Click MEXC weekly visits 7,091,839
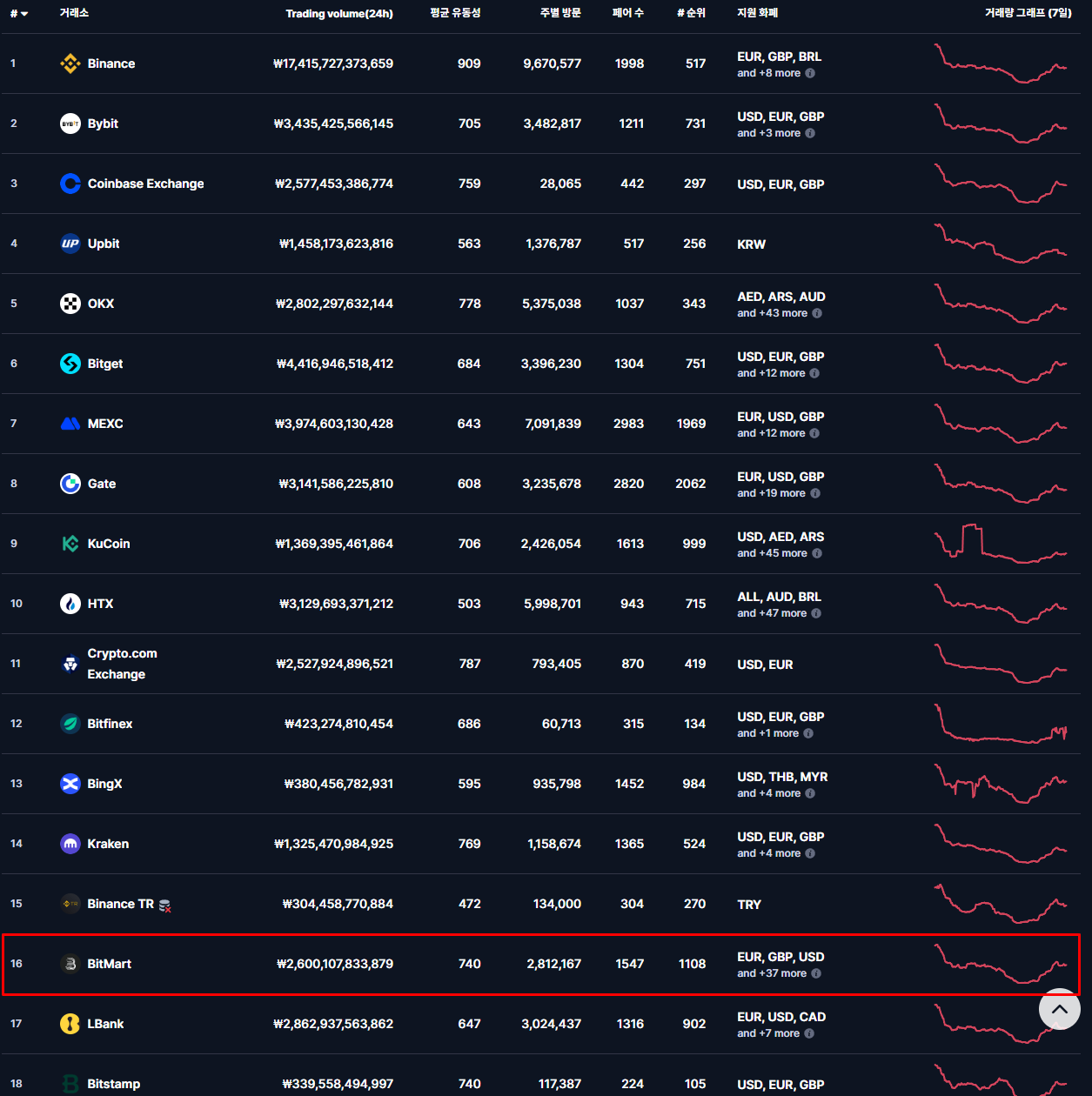 553,424
